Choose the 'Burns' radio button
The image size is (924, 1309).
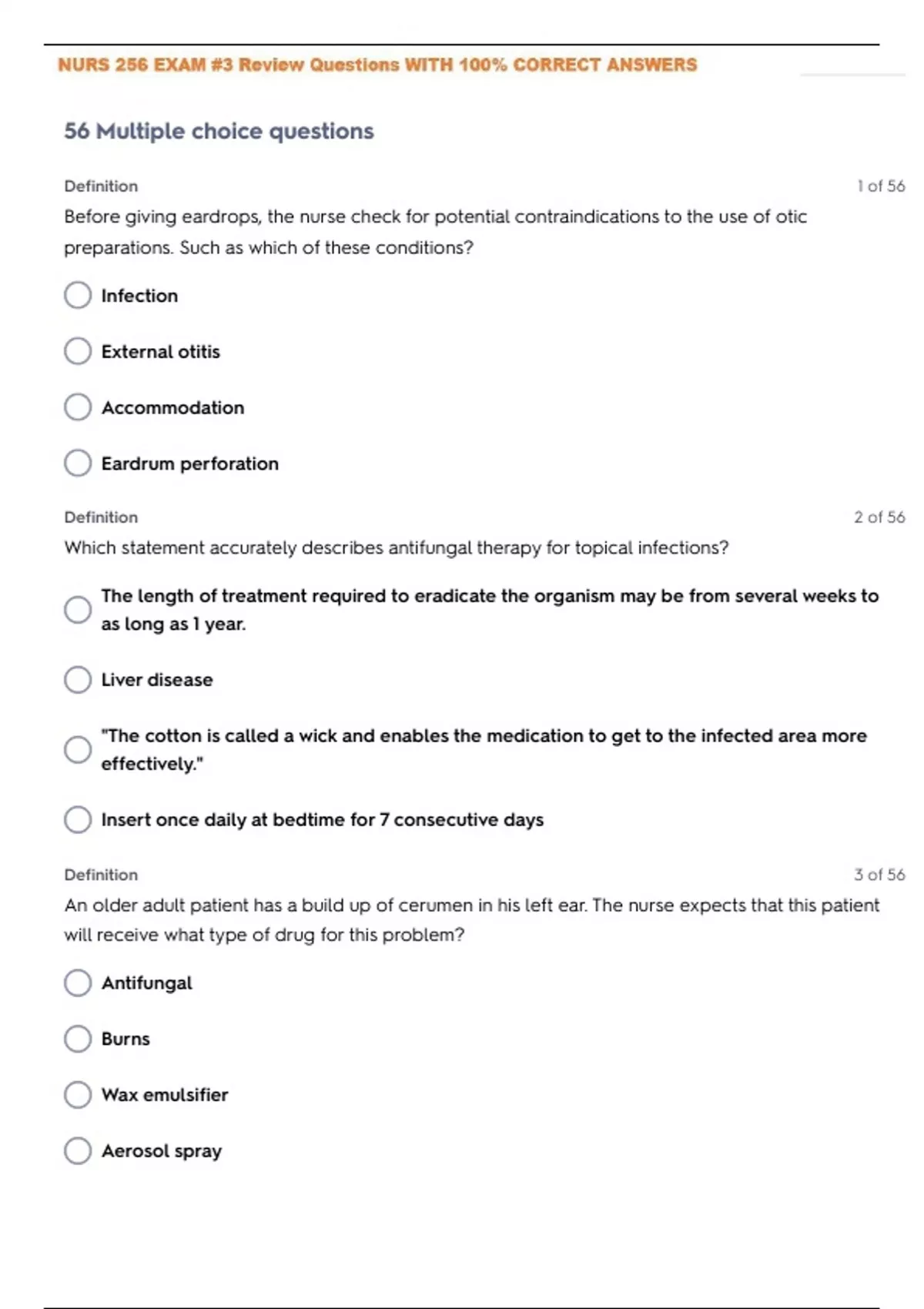click(78, 1039)
